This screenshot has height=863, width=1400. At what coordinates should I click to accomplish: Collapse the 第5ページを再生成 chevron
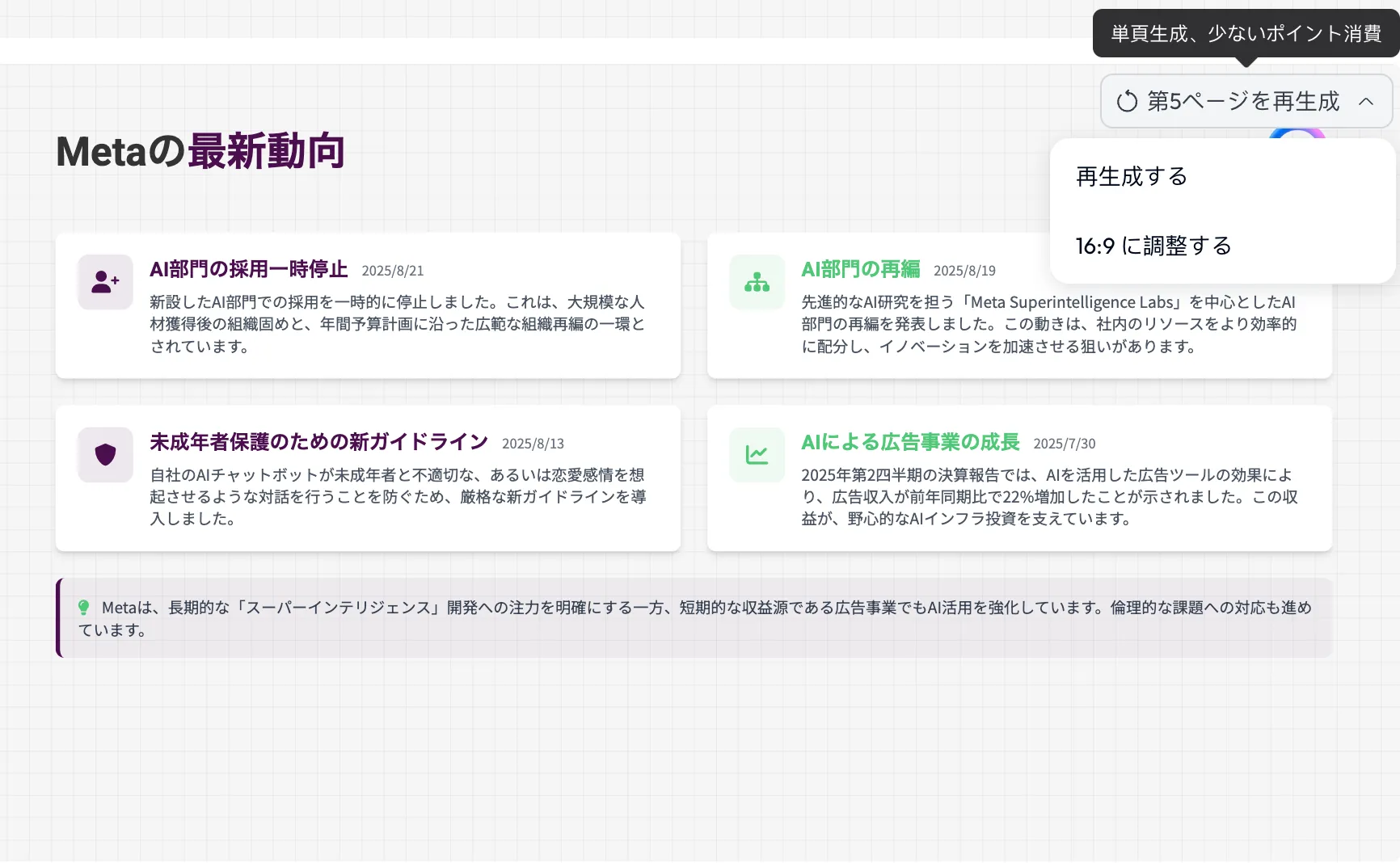point(1366,102)
